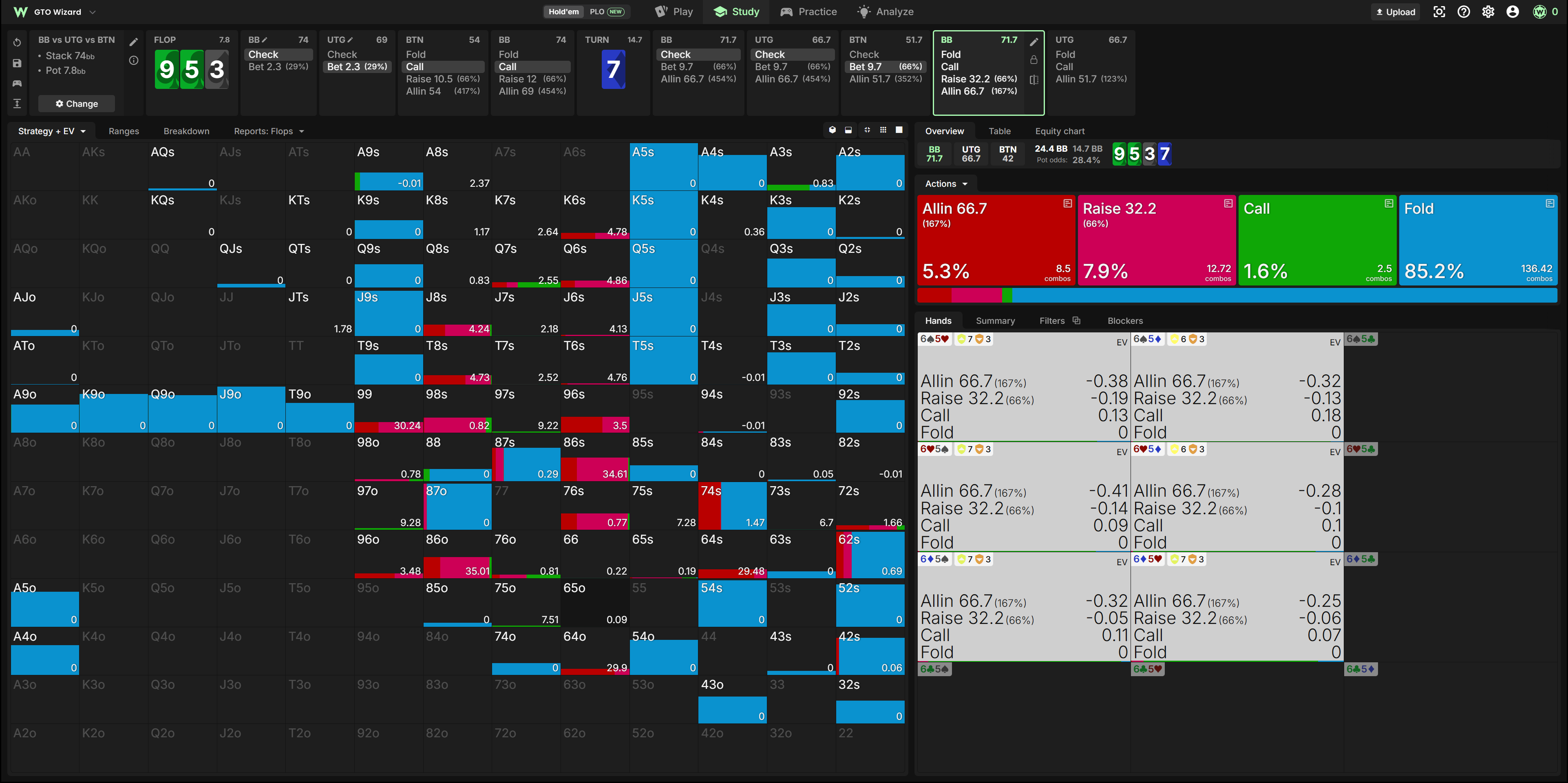1568x783 pixels.
Task: Click the copy icon next to Filters tab
Action: pyautogui.click(x=1076, y=321)
